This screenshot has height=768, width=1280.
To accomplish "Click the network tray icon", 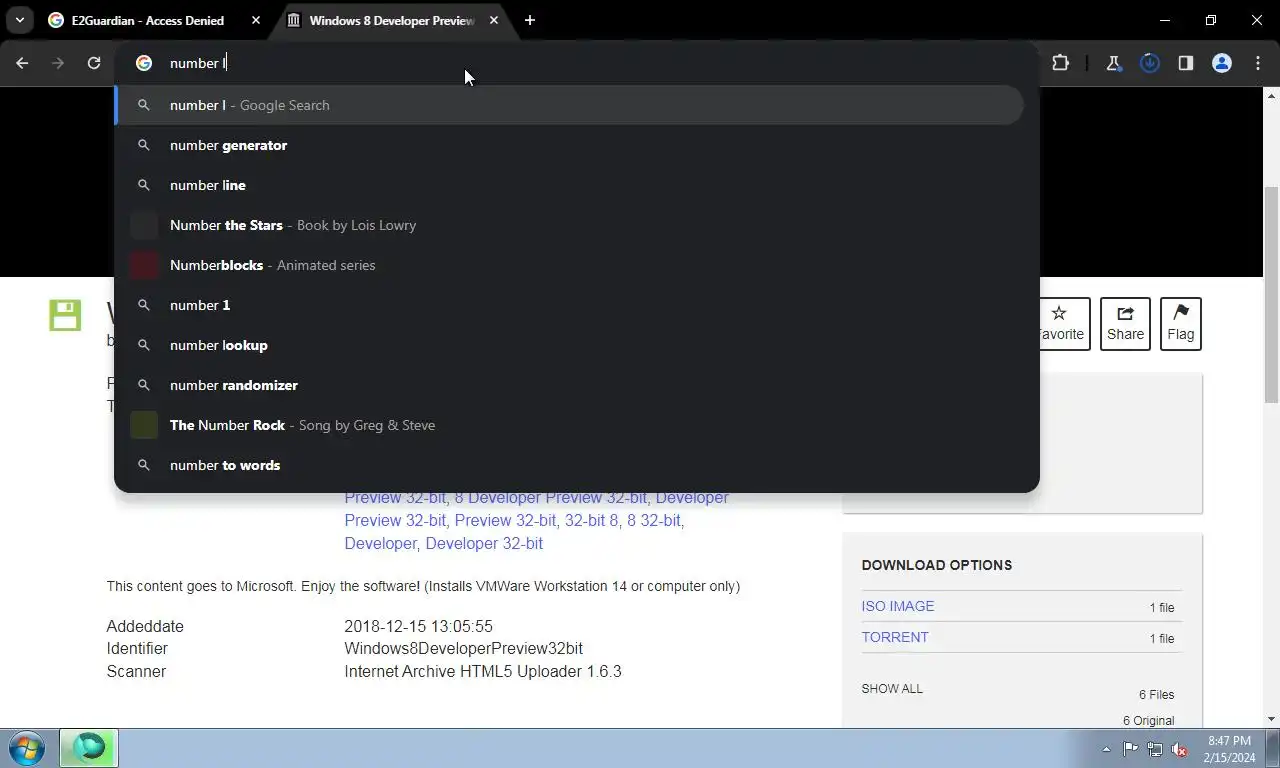I will (1155, 749).
